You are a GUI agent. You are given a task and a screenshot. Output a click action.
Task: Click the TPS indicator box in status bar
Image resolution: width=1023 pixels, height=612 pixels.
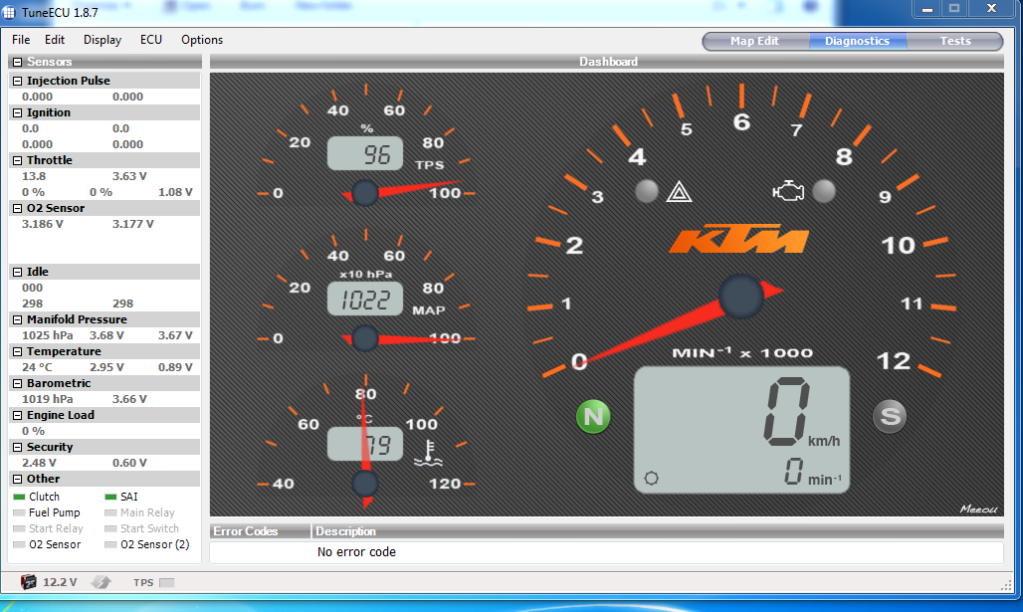click(x=167, y=582)
